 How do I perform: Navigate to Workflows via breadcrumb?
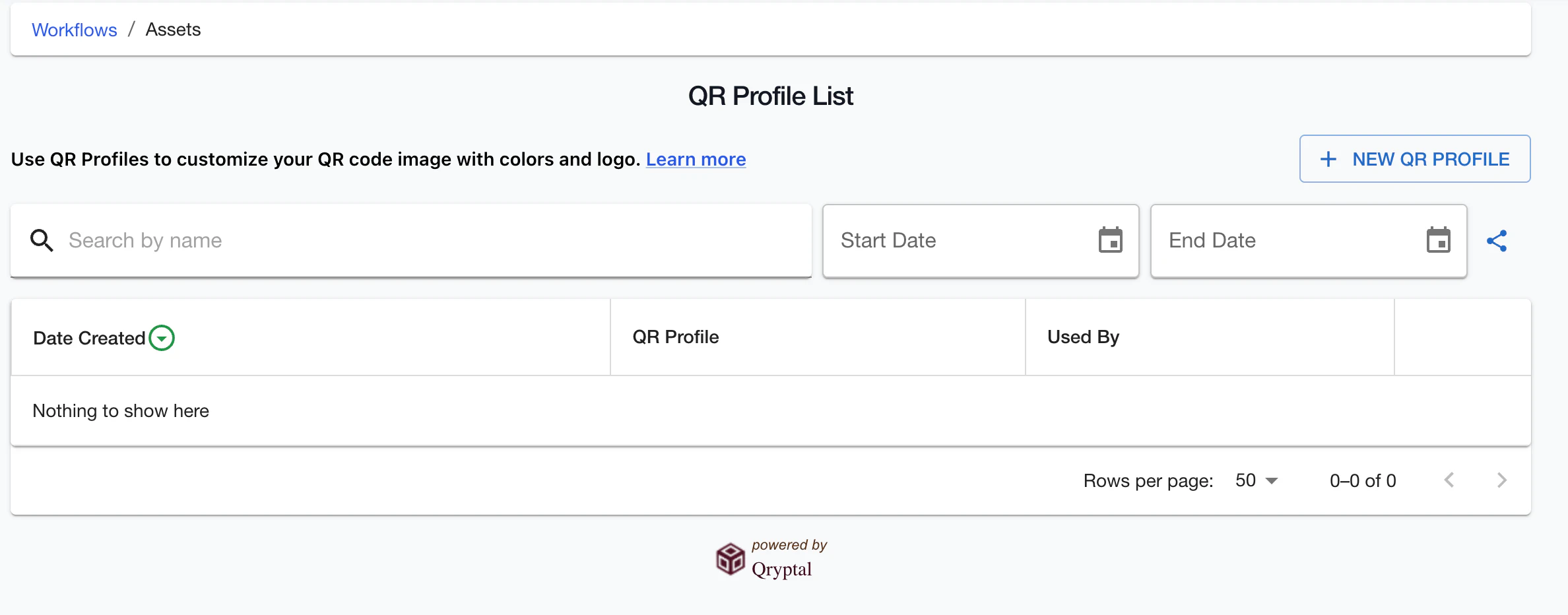point(74,29)
